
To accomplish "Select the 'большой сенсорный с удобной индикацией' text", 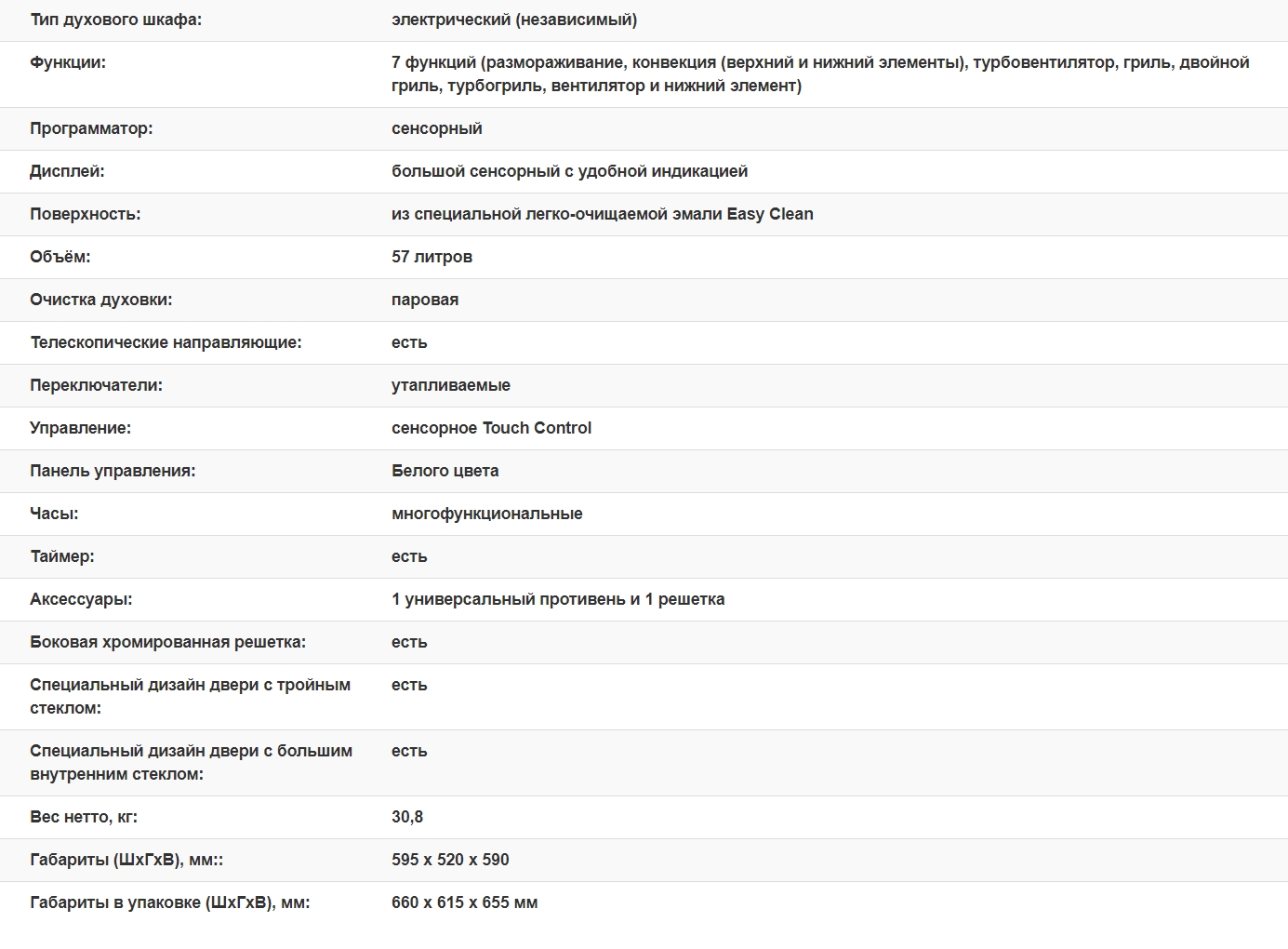I will (569, 171).
